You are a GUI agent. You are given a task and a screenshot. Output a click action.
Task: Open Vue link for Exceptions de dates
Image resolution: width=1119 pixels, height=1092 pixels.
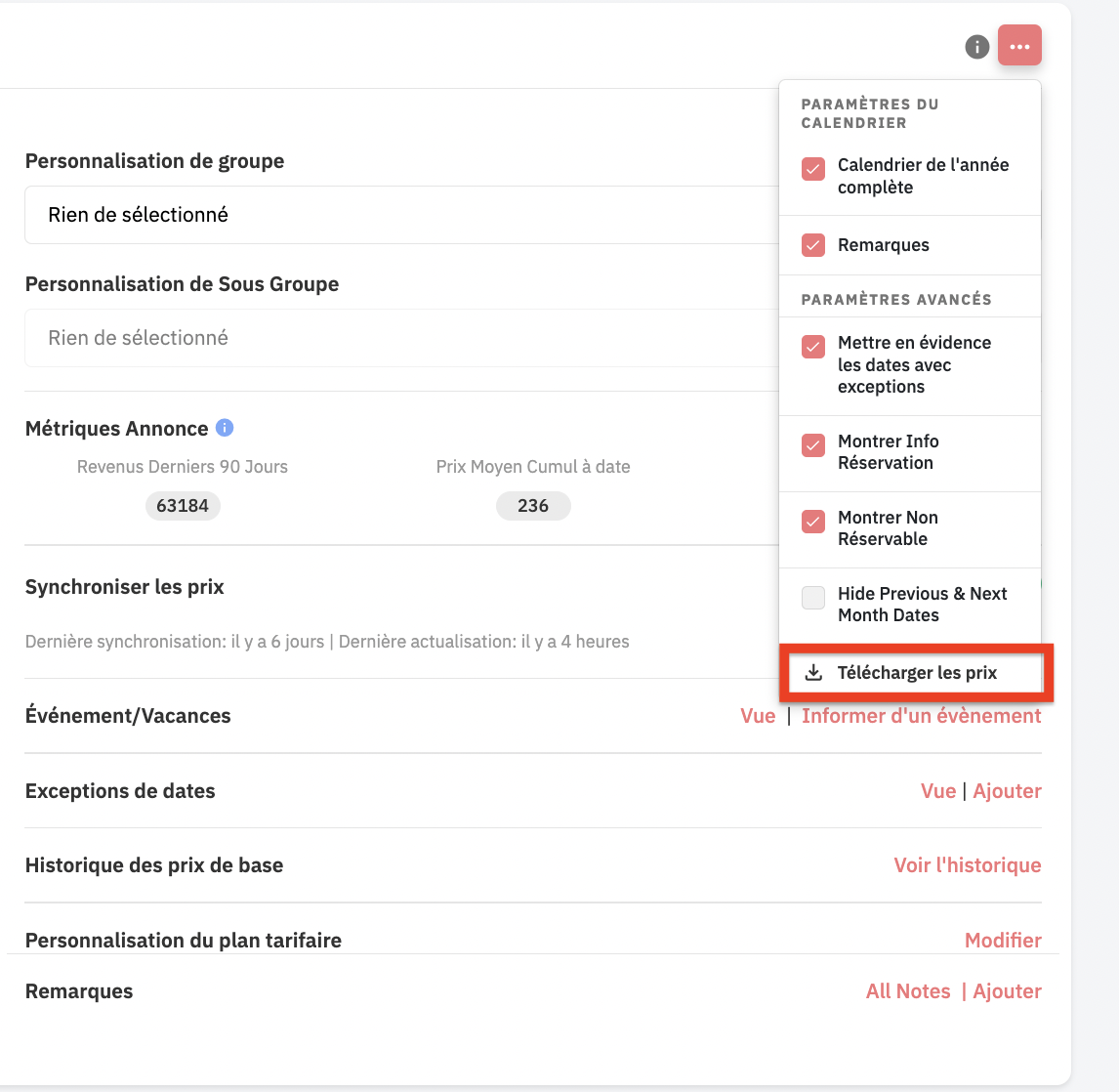coord(937,791)
